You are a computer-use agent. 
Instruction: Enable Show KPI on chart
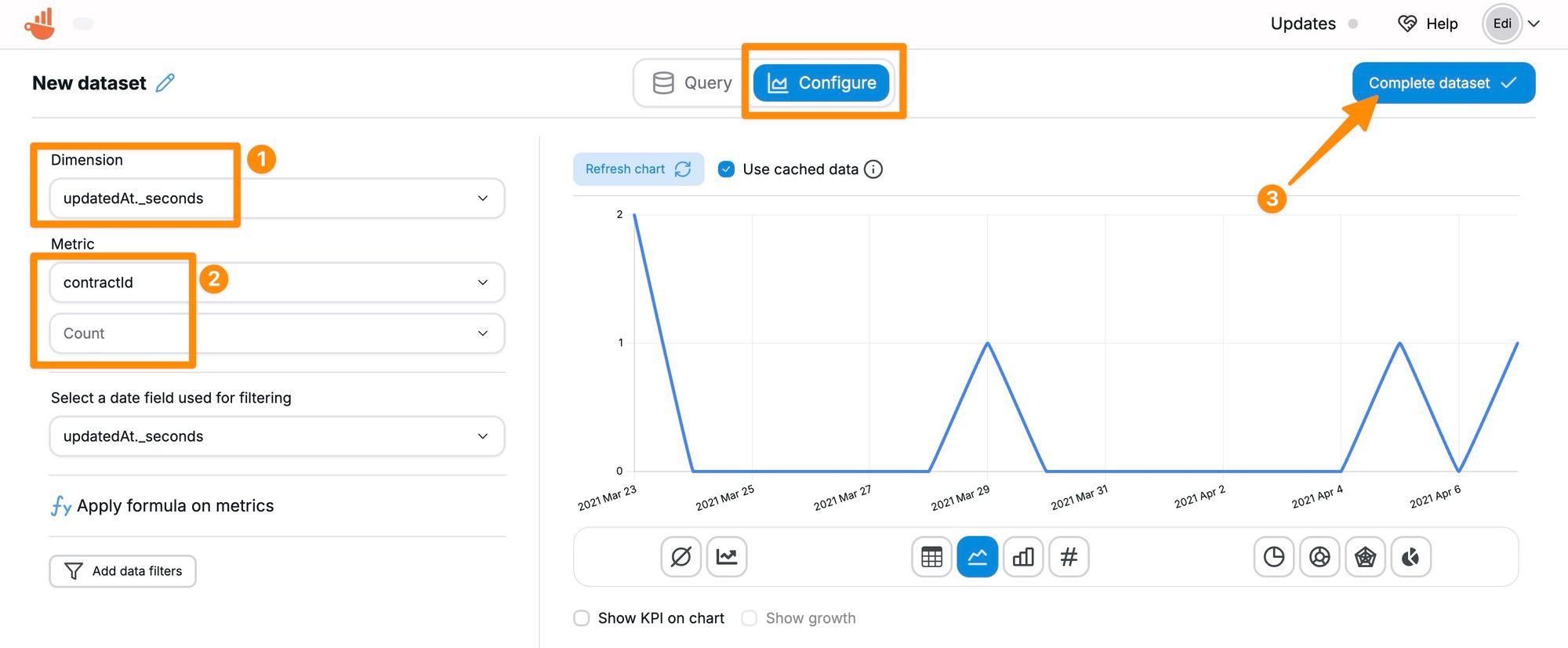582,618
